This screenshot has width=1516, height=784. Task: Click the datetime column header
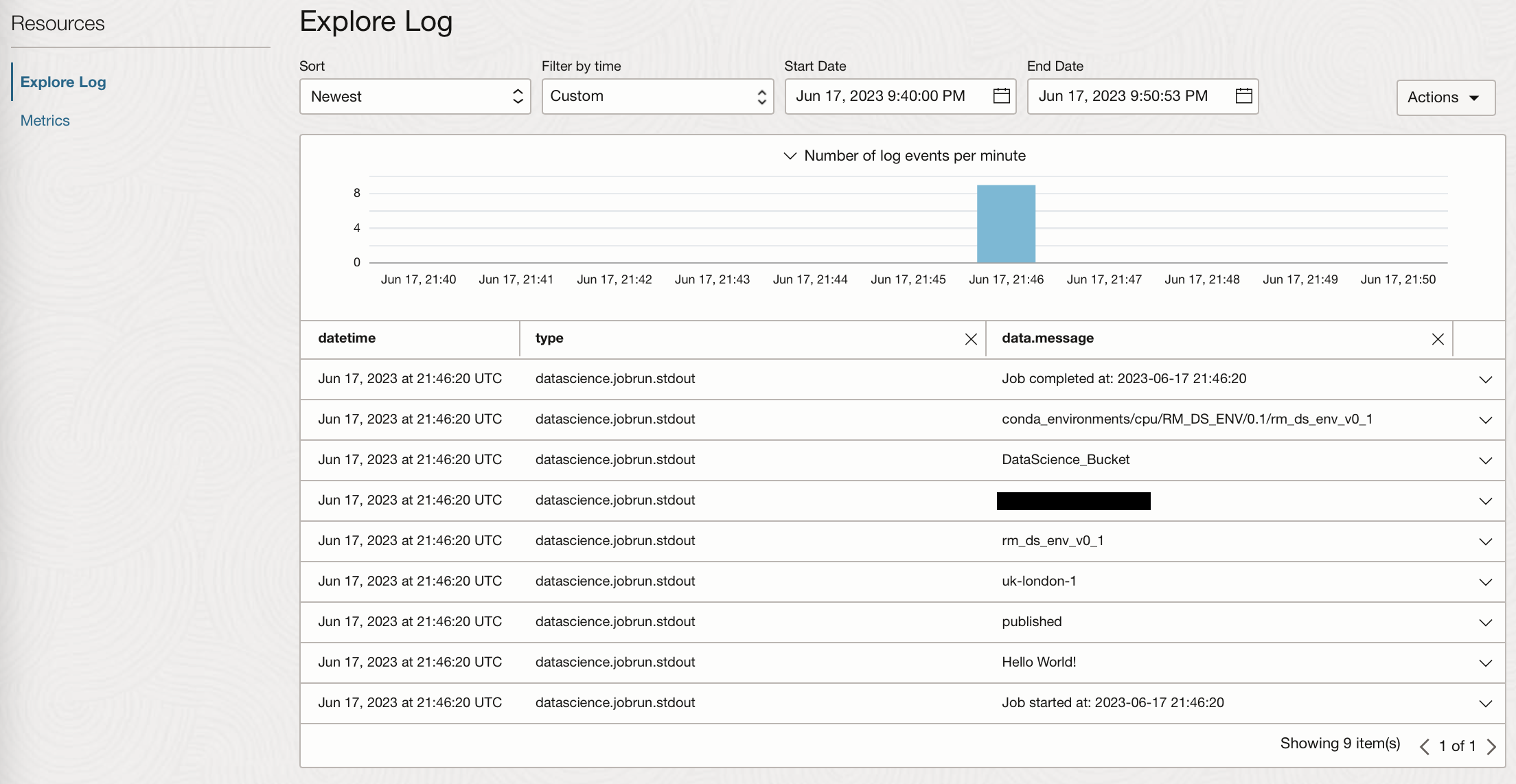[347, 338]
